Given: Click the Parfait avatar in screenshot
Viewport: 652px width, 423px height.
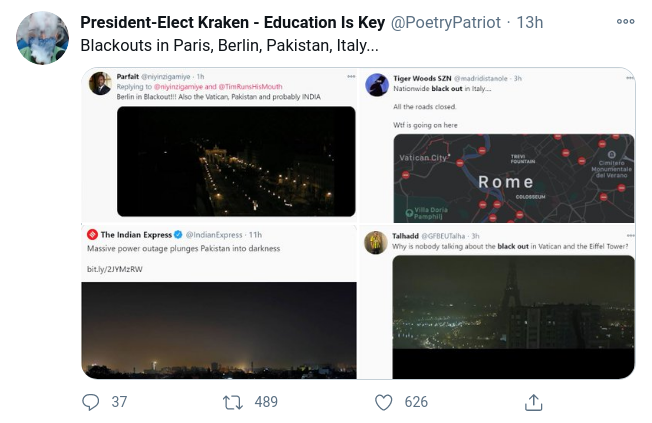Looking at the screenshot, I should [x=100, y=84].
